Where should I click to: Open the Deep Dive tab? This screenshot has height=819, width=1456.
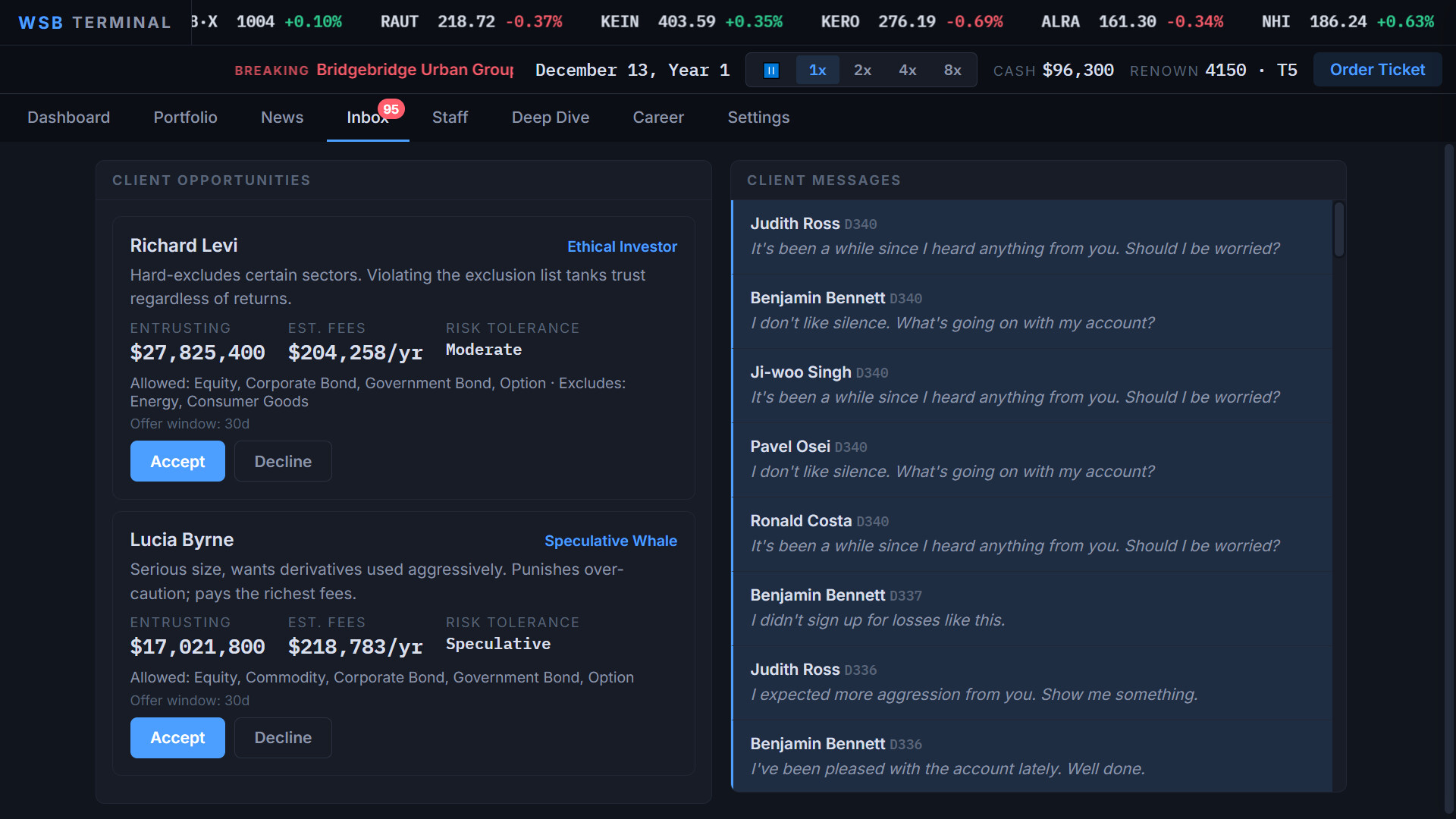coord(551,118)
